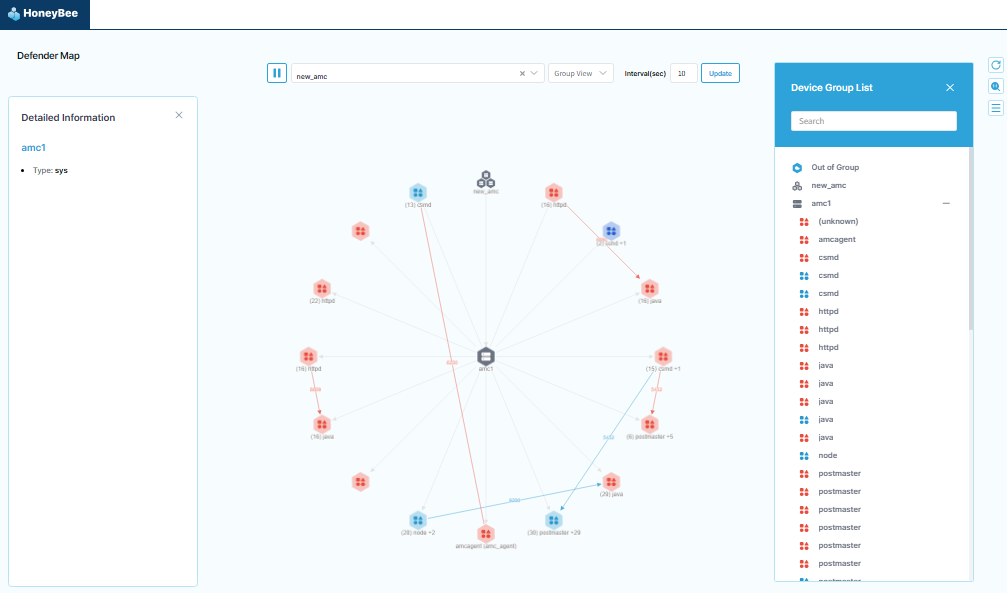The image size is (1007, 593).
Task: Open the amc1 link in Detailed Information
Action: 33,148
